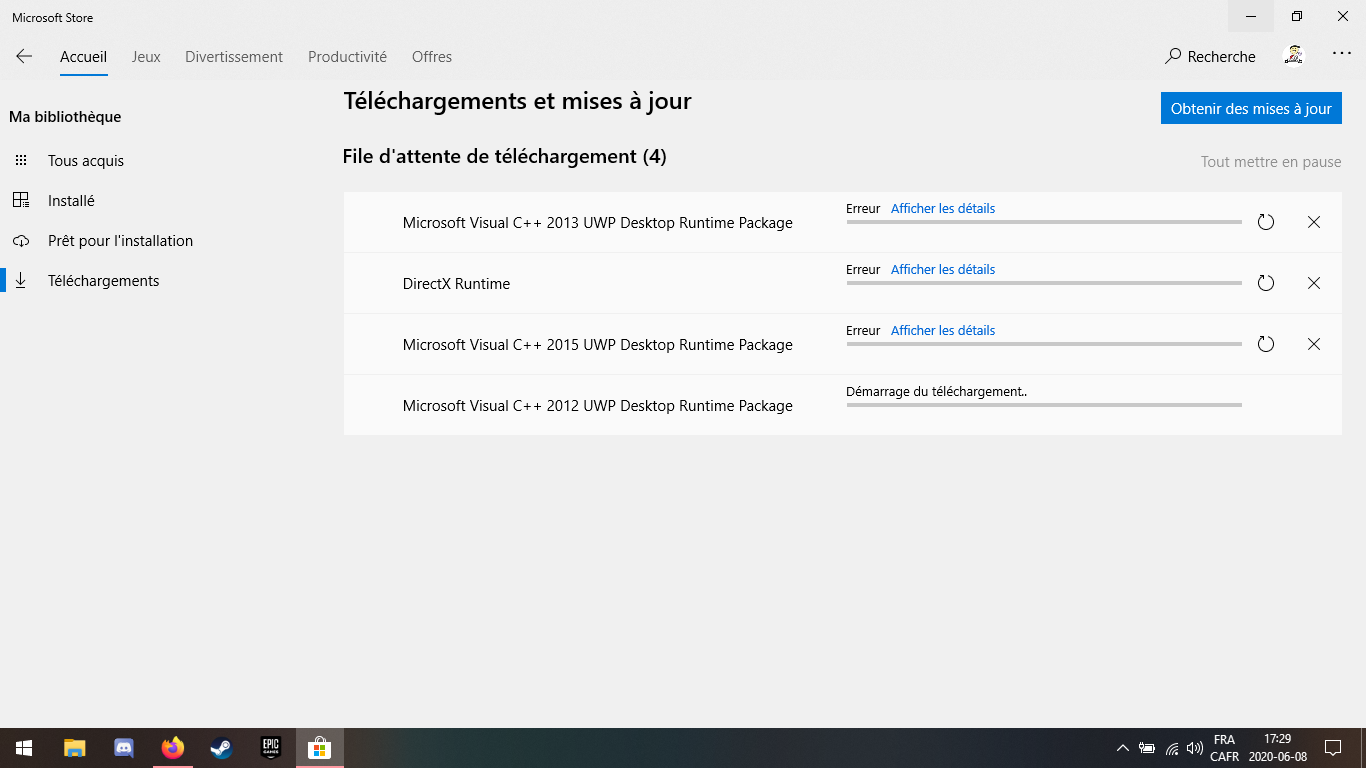Cancel the DirectX Runtime download
Screen dimensions: 1366x768
point(1314,283)
